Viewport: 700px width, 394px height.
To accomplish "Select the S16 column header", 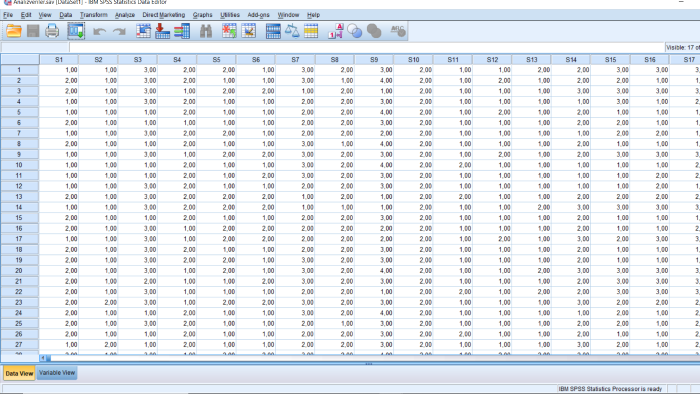I will [x=650, y=59].
